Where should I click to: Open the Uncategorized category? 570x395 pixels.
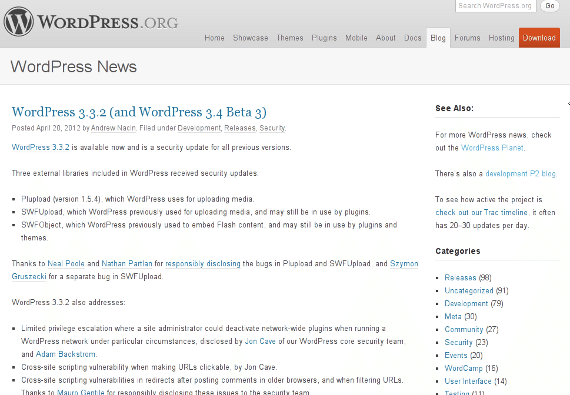(x=469, y=290)
